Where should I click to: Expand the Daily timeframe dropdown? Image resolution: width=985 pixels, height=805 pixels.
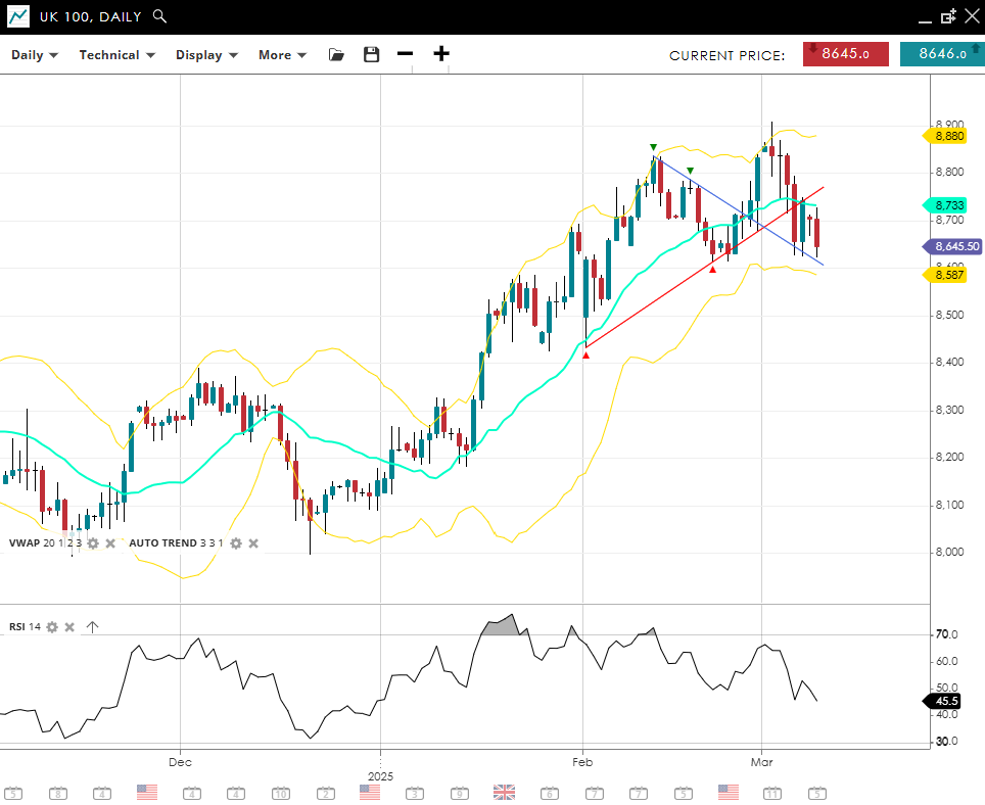coord(34,55)
